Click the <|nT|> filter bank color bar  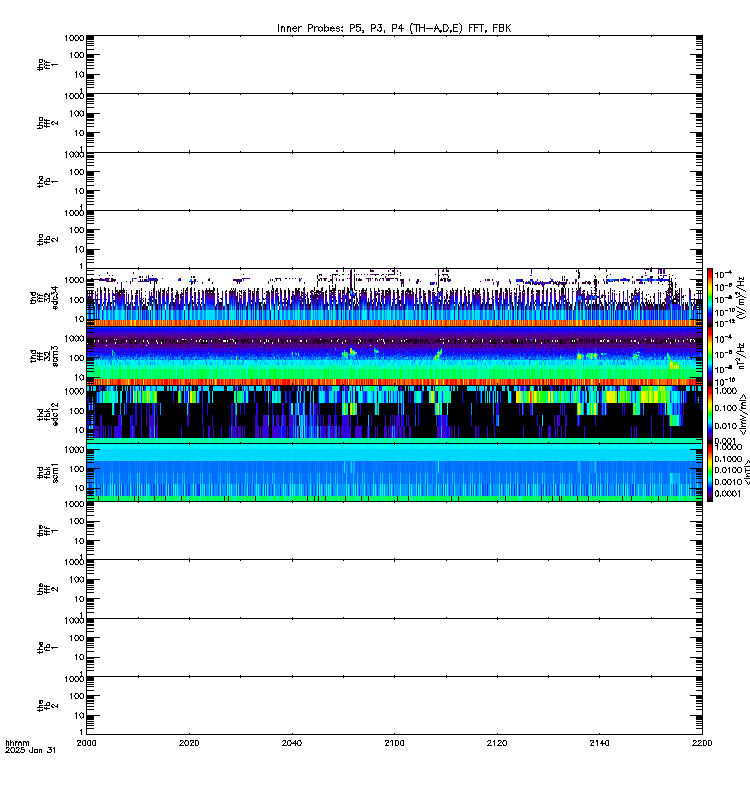tap(710, 472)
